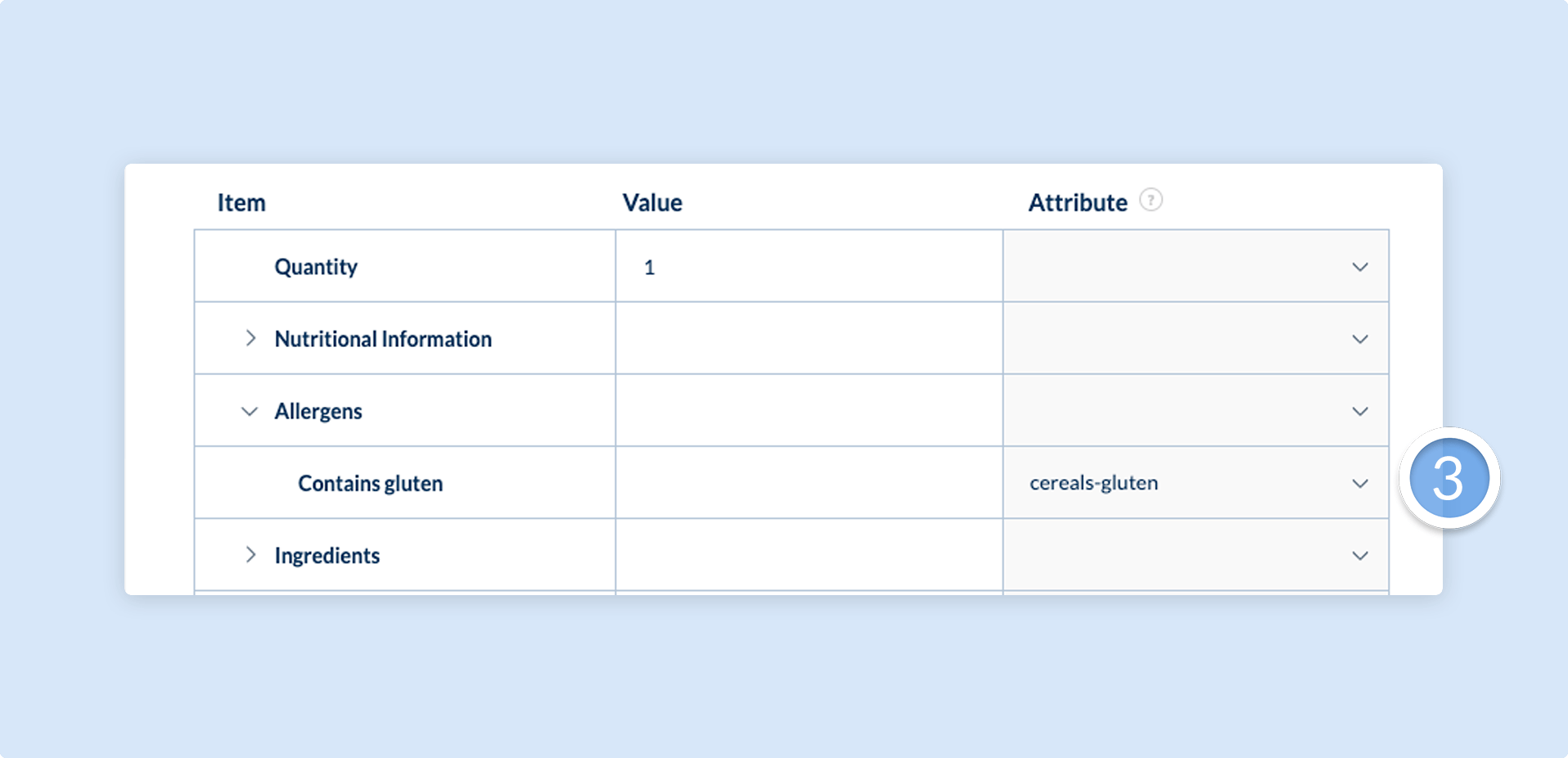Open the Nutritional Information attribute dropdown

[x=1196, y=338]
